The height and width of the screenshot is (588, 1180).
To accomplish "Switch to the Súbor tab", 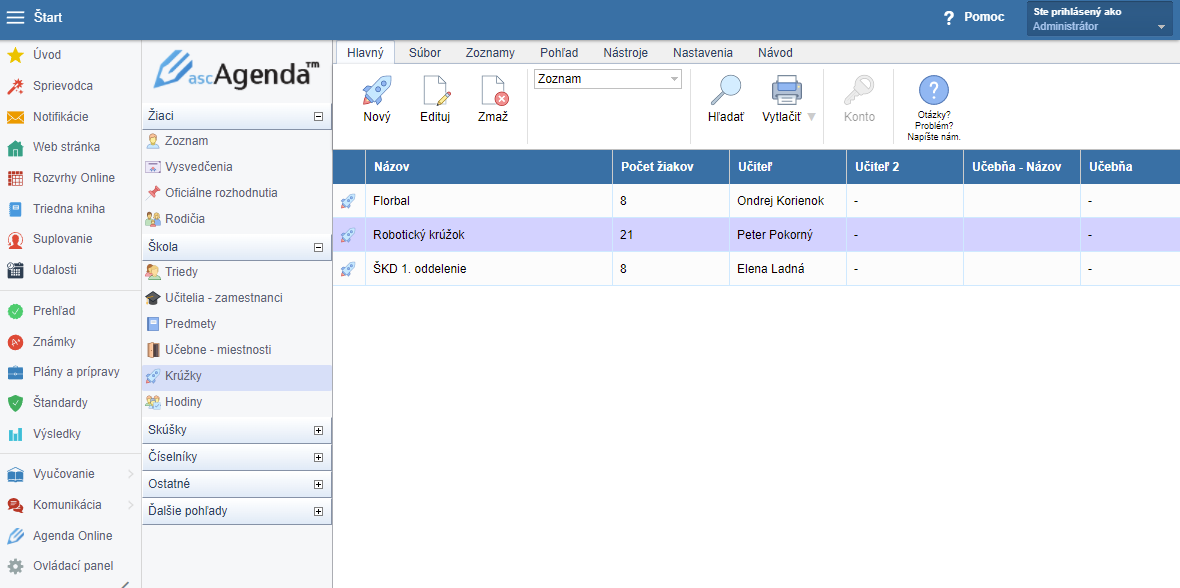I will click(x=425, y=53).
